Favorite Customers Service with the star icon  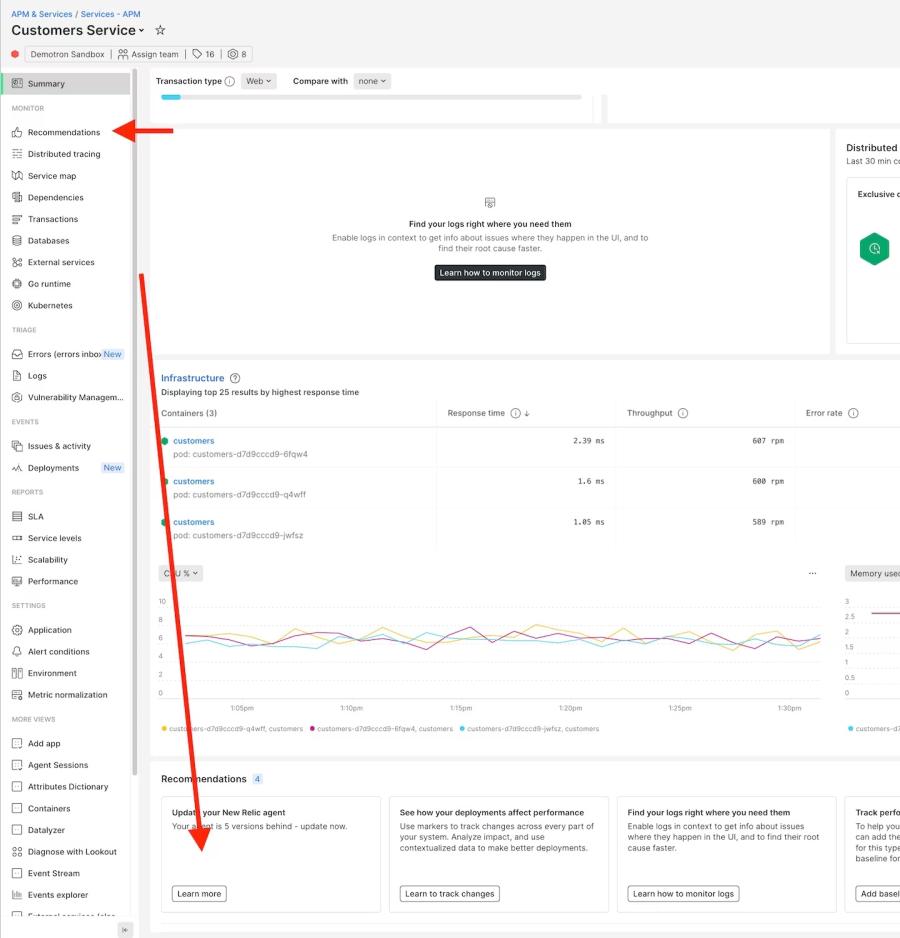click(160, 30)
